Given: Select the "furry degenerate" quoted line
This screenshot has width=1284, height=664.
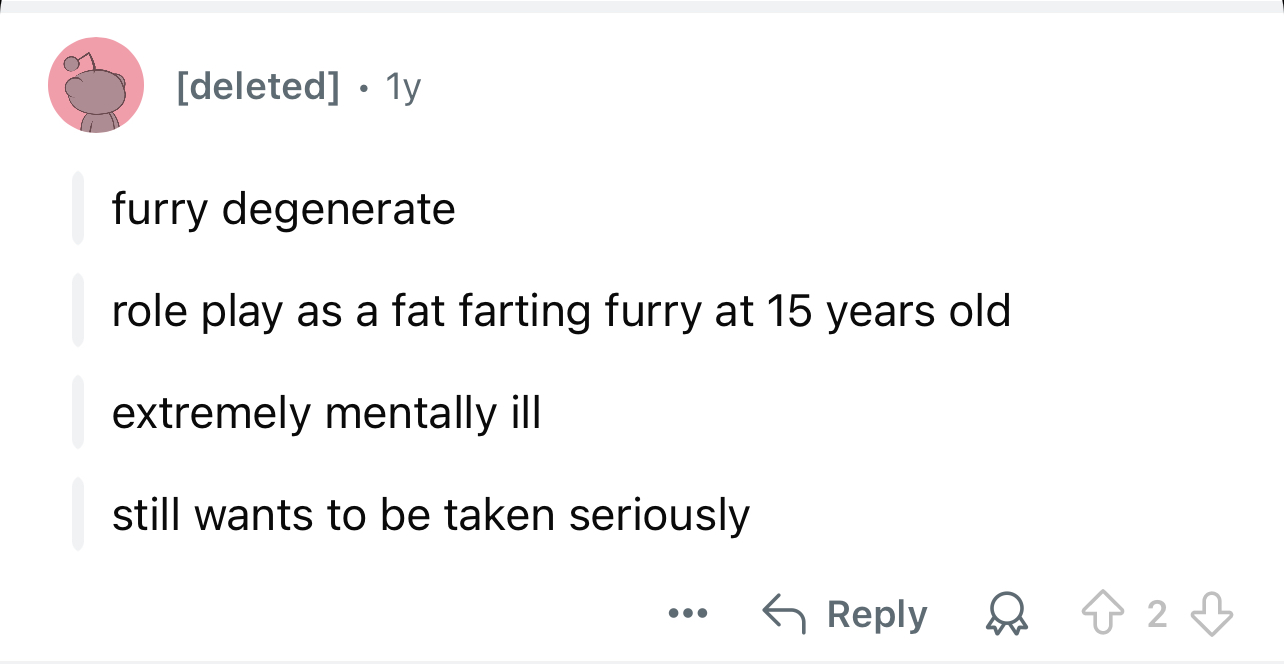Looking at the screenshot, I should click(x=283, y=209).
